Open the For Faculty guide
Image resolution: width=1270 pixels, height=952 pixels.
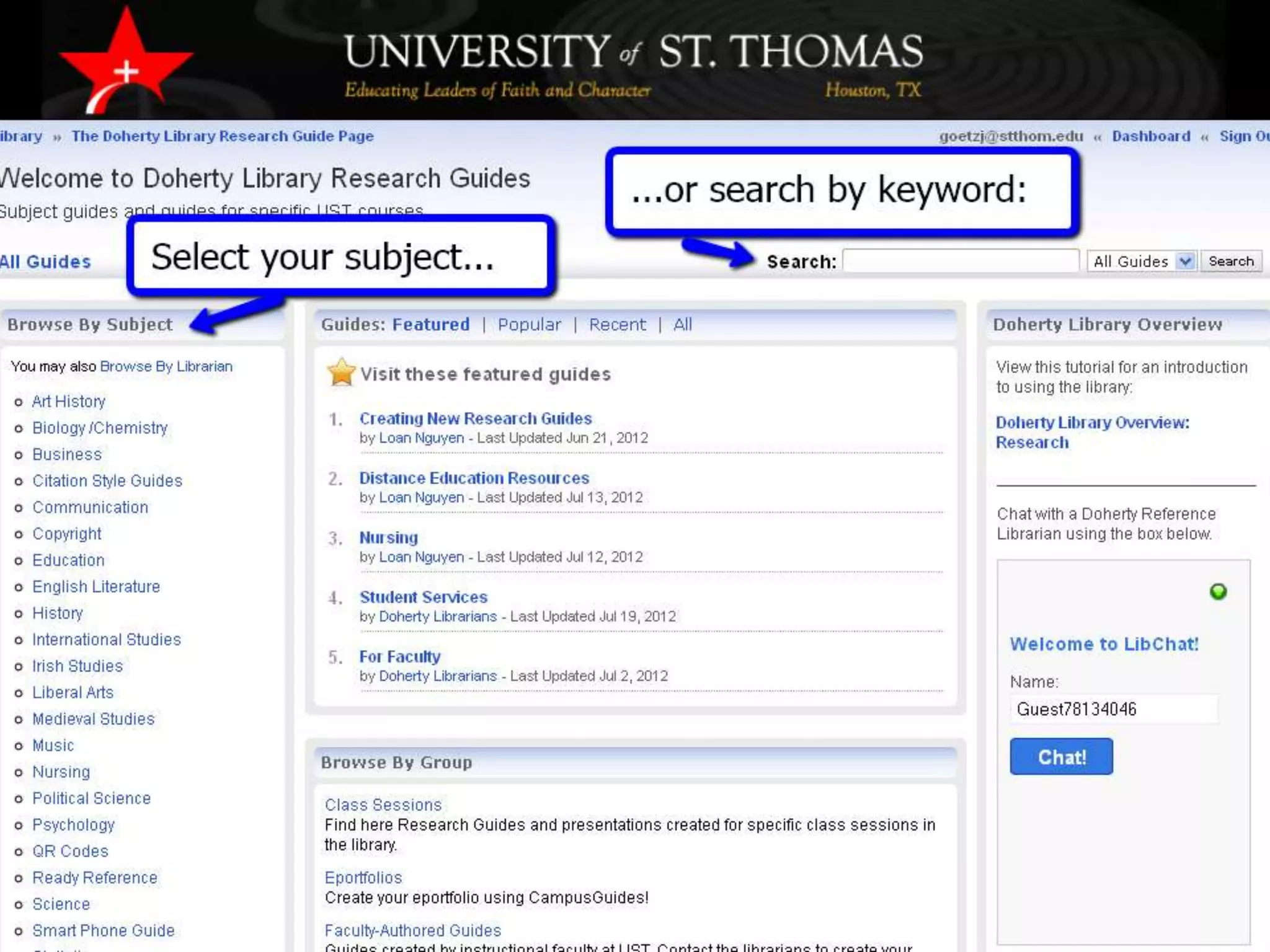coord(400,656)
